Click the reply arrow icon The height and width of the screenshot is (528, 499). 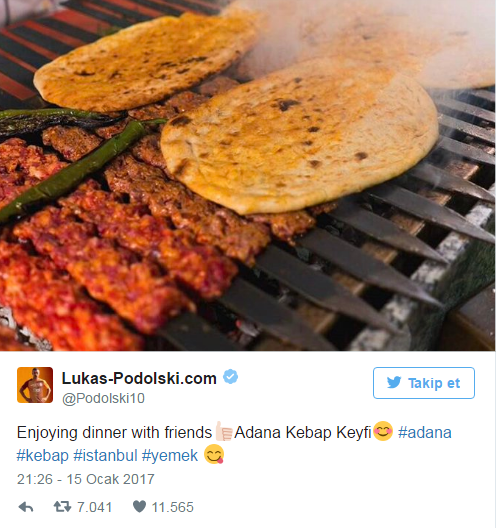click(x=26, y=507)
